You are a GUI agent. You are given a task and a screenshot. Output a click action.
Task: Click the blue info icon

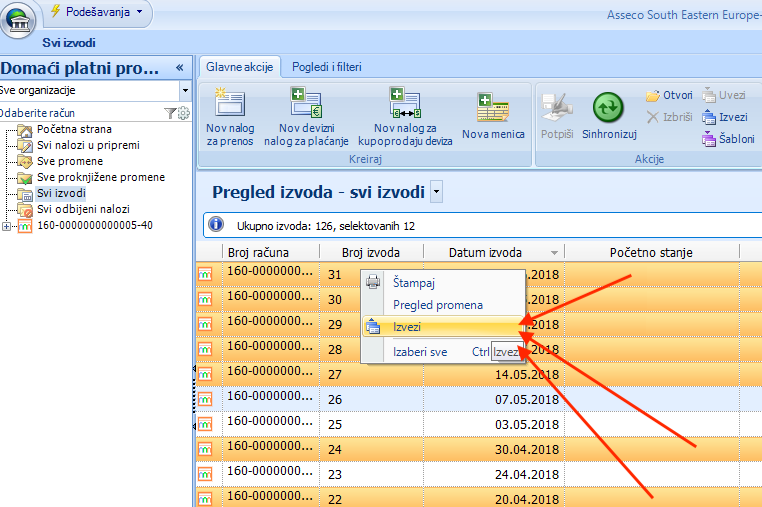(216, 224)
